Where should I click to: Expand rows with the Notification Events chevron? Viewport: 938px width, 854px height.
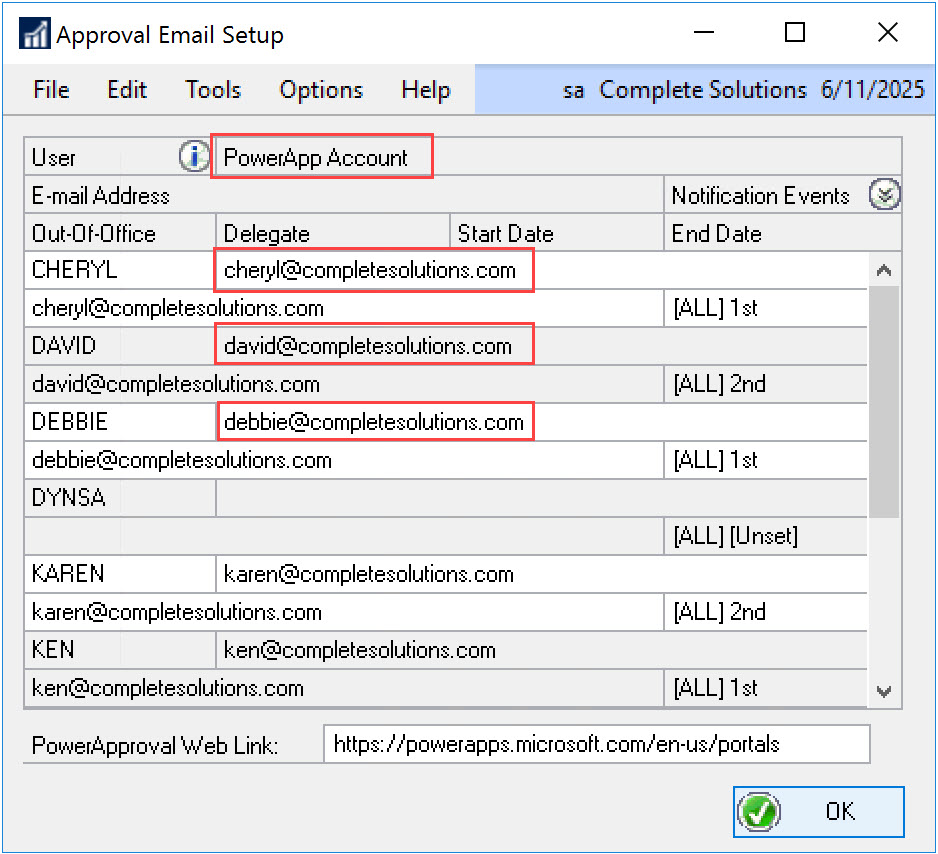(x=884, y=195)
